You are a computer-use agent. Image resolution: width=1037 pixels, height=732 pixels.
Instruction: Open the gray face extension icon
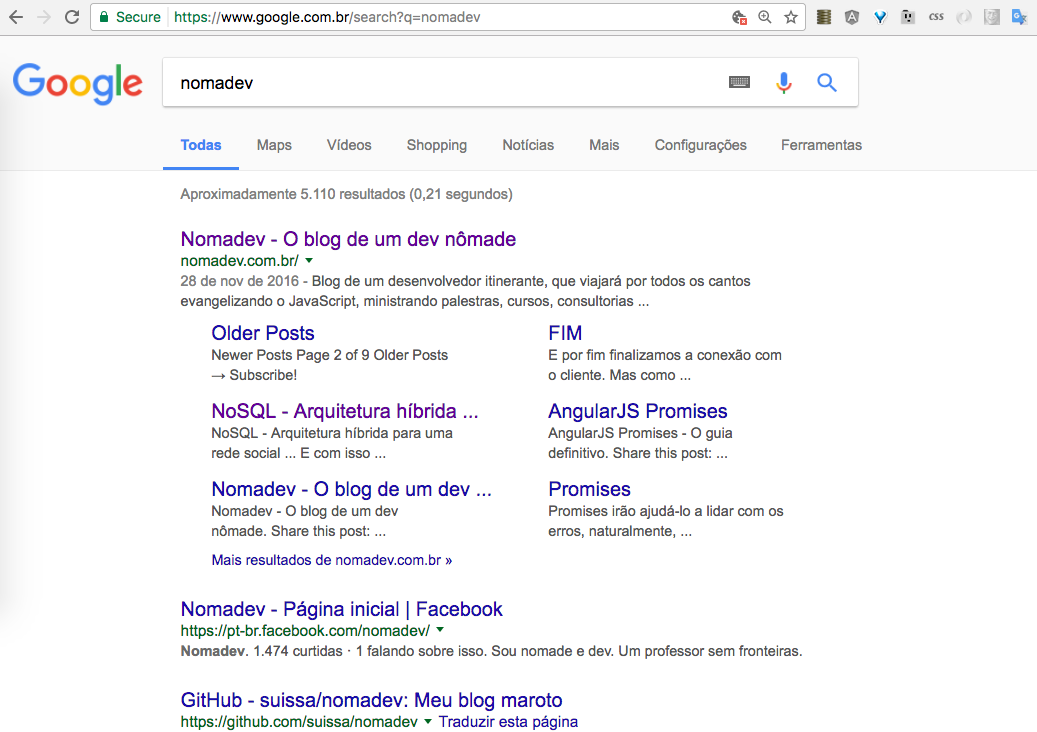click(991, 17)
